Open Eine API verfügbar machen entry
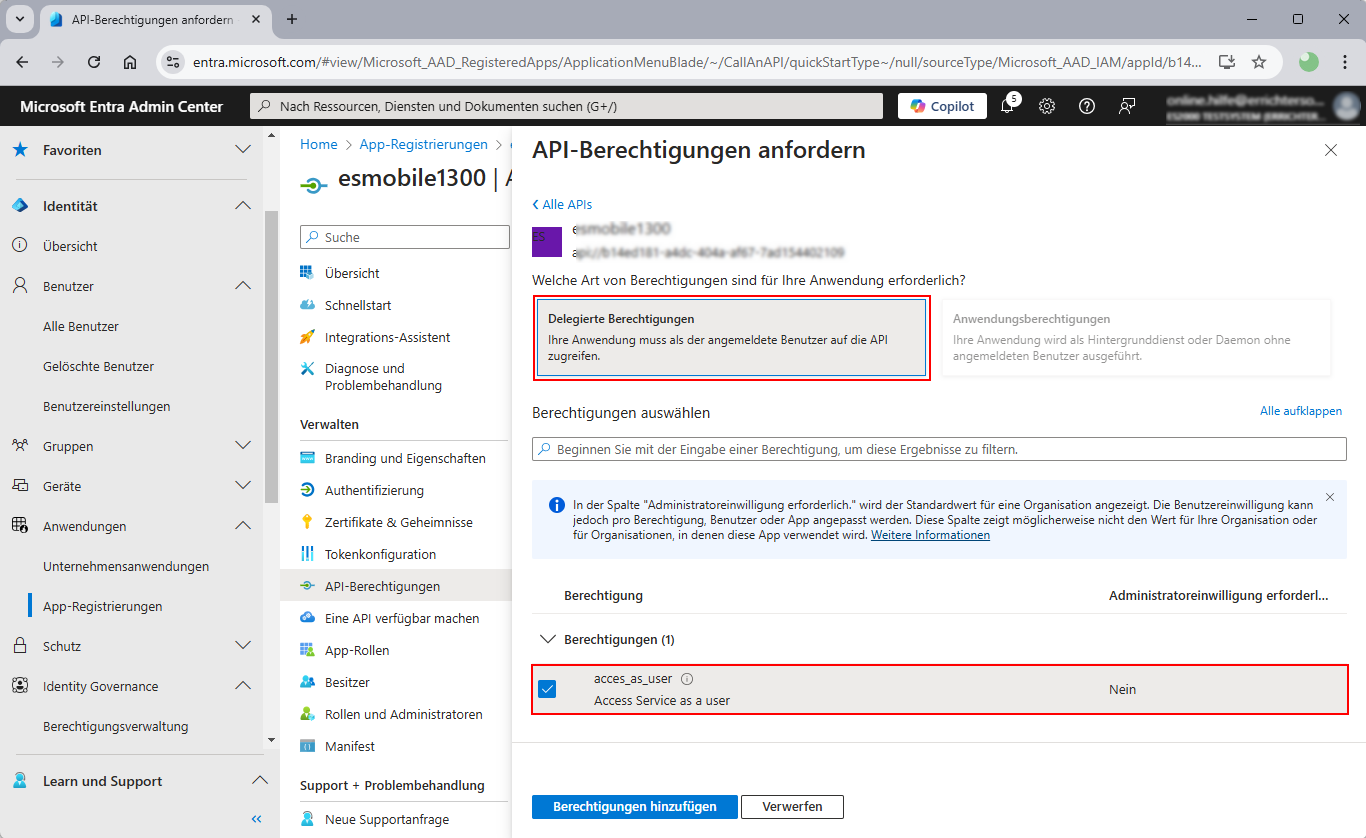1366x838 pixels. [x=404, y=618]
